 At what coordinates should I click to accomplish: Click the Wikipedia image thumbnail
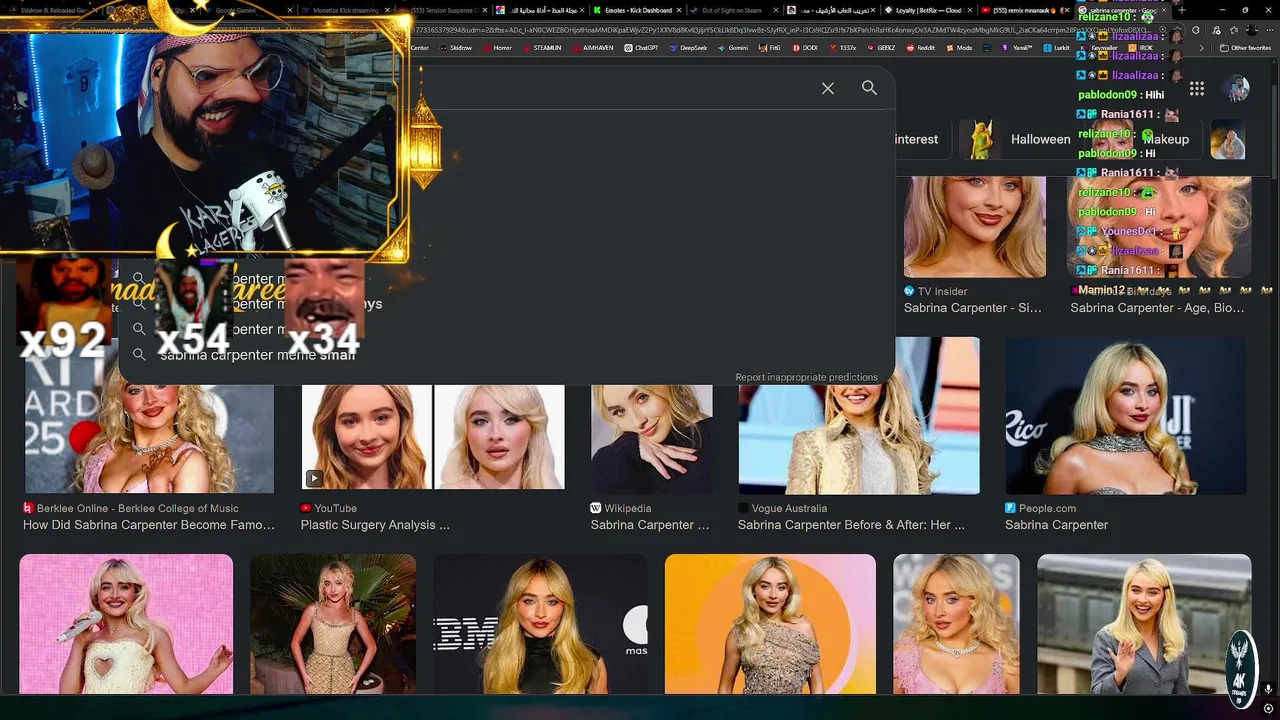(x=651, y=437)
